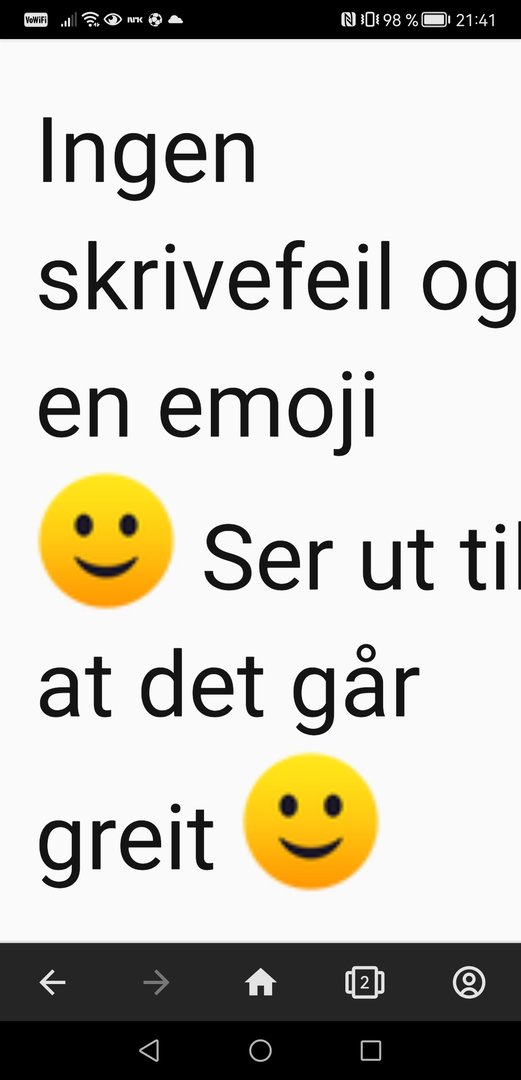Tap the browser forward arrow
The height and width of the screenshot is (1080, 521).
pos(156,982)
